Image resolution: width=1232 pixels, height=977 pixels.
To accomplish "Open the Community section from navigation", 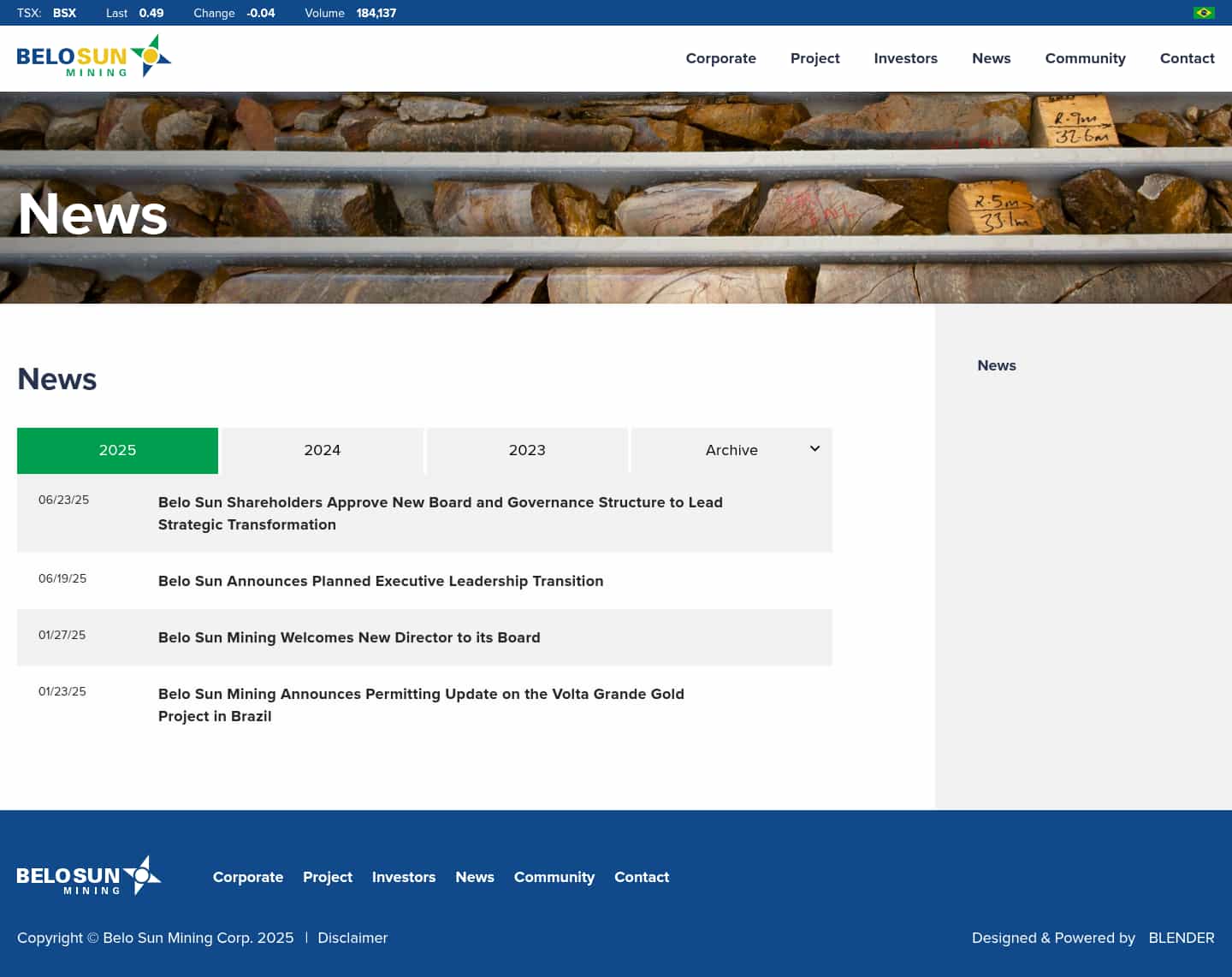I will (x=1085, y=58).
